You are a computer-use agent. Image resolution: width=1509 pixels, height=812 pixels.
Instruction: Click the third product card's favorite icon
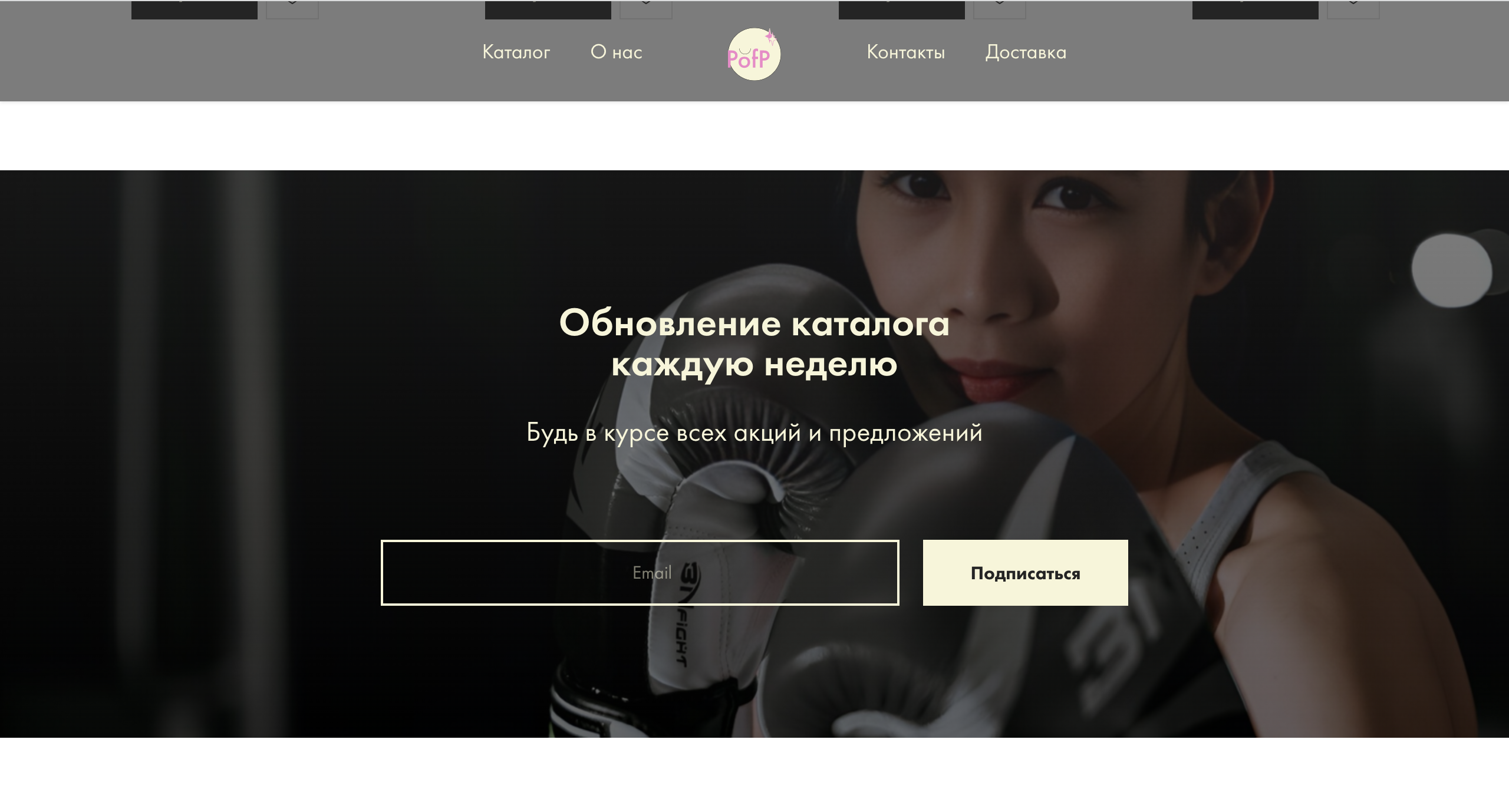click(1000, 9)
